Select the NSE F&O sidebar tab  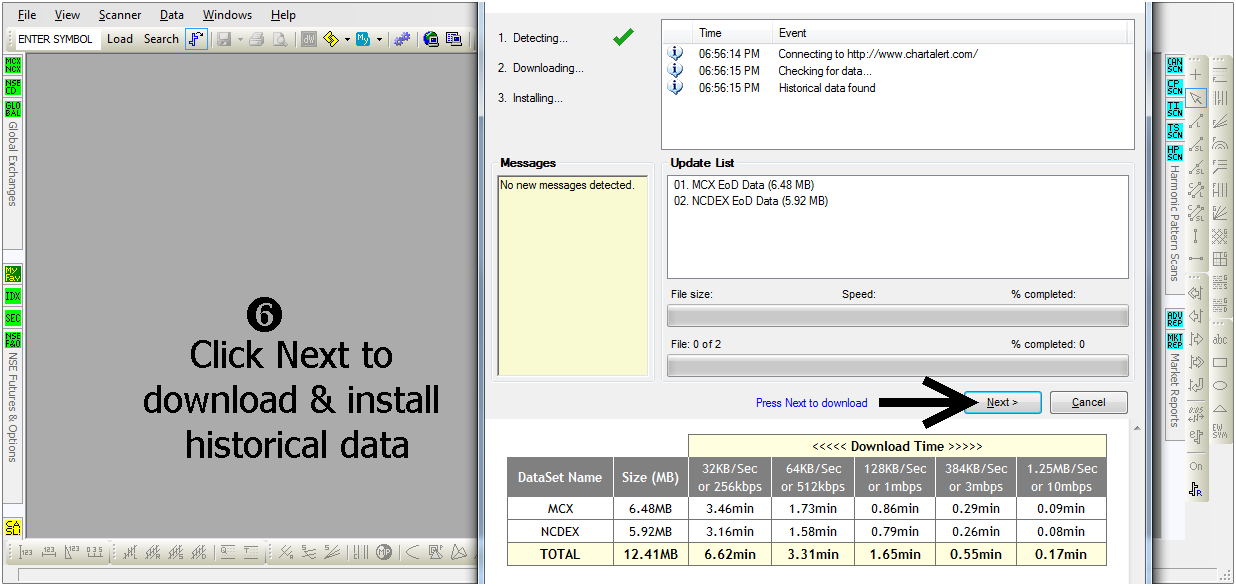tap(13, 340)
